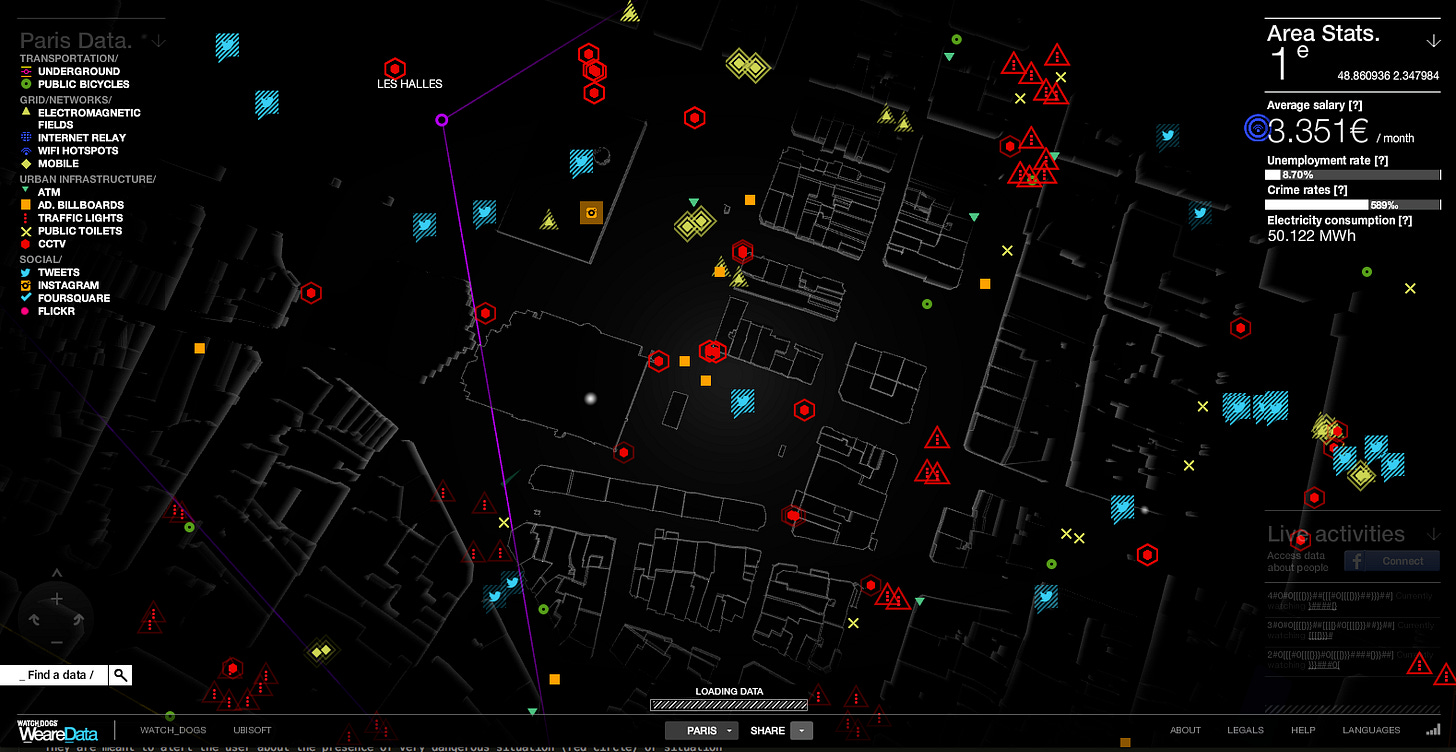This screenshot has width=1456, height=752.
Task: Toggle the Public Toilets layer
Action: pos(71,231)
